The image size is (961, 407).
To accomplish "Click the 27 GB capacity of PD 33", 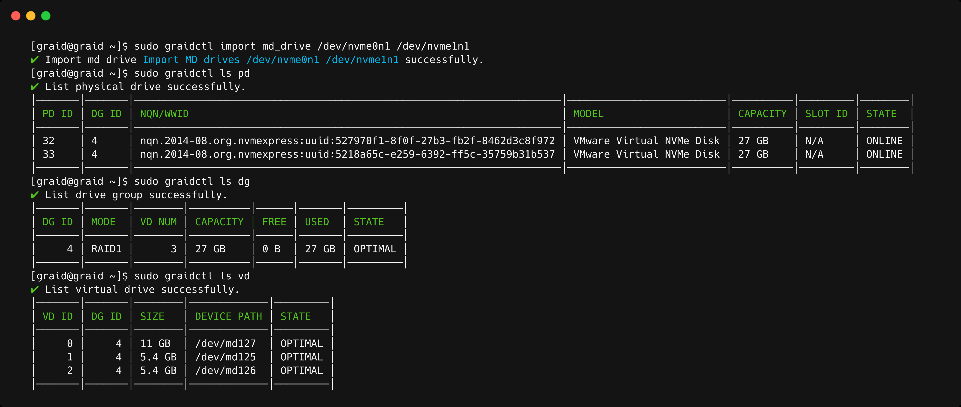I will (x=753, y=154).
